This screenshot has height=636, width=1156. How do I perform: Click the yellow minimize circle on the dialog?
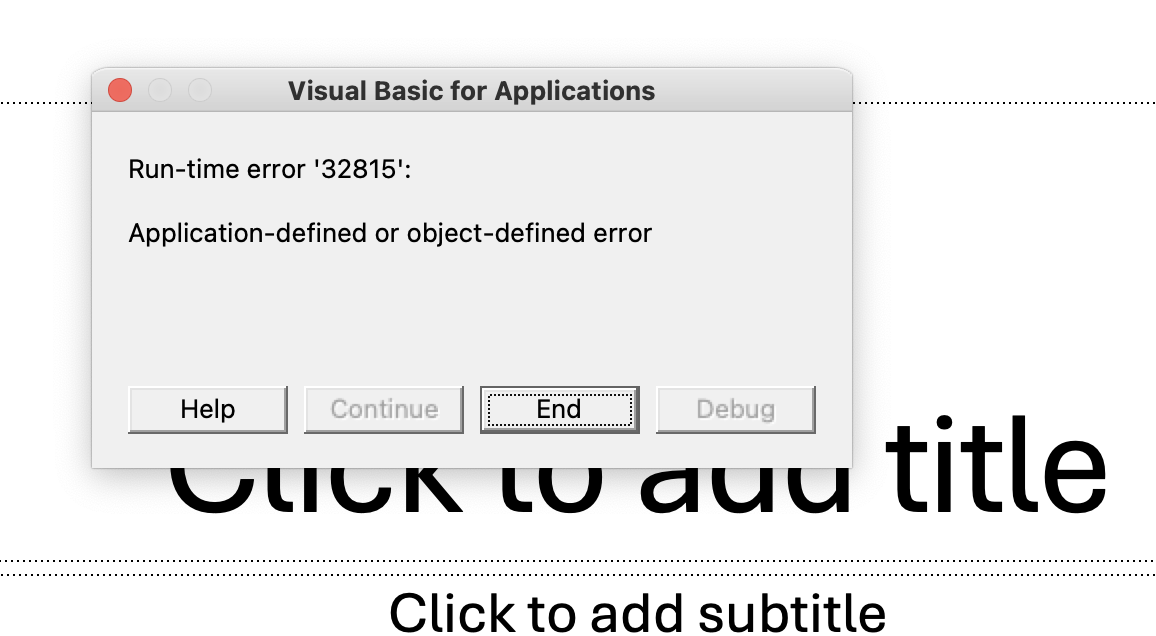pos(160,90)
